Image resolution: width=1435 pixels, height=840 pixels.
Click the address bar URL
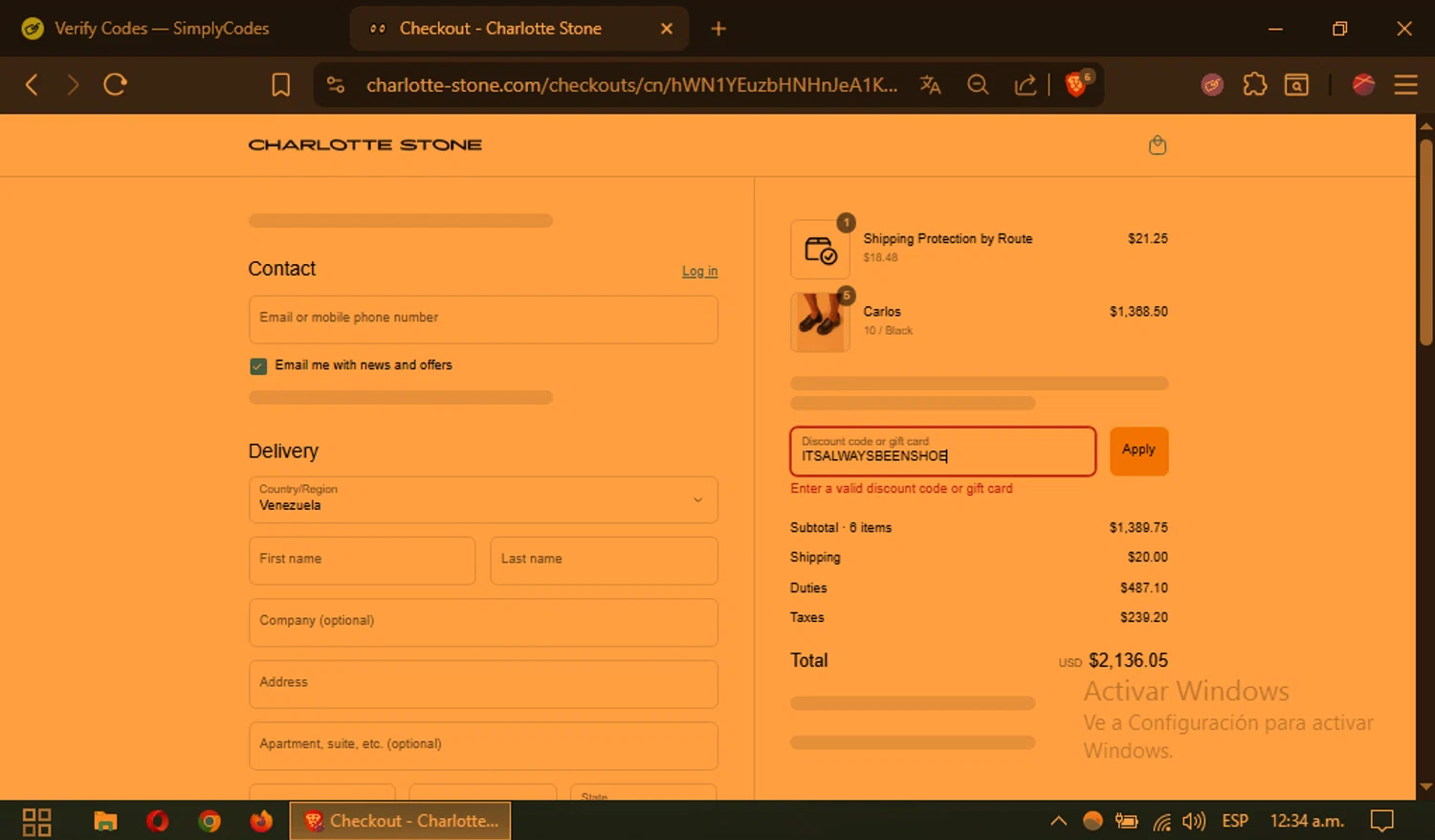pos(631,85)
